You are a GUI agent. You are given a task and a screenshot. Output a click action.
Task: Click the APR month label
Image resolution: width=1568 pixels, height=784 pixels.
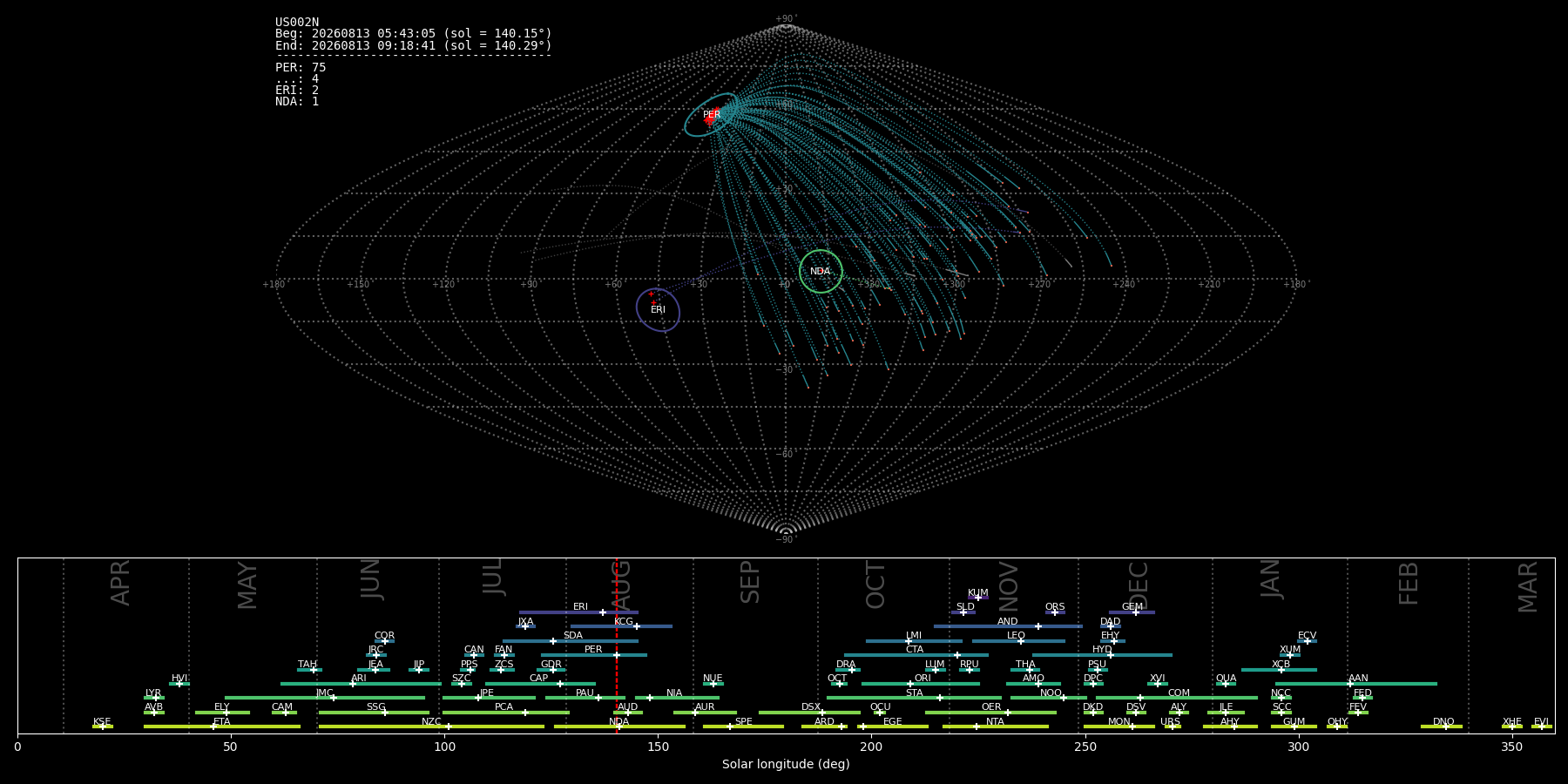coord(120,583)
